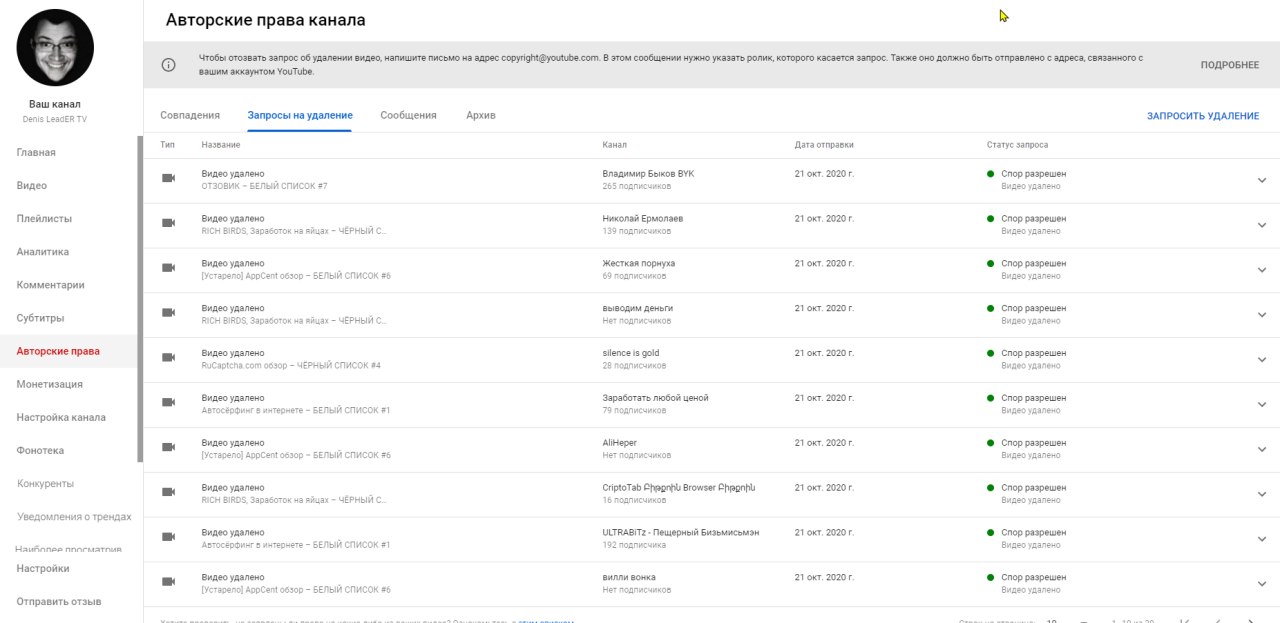
Task: Select the Запросы на удаление tab
Action: tap(300, 115)
